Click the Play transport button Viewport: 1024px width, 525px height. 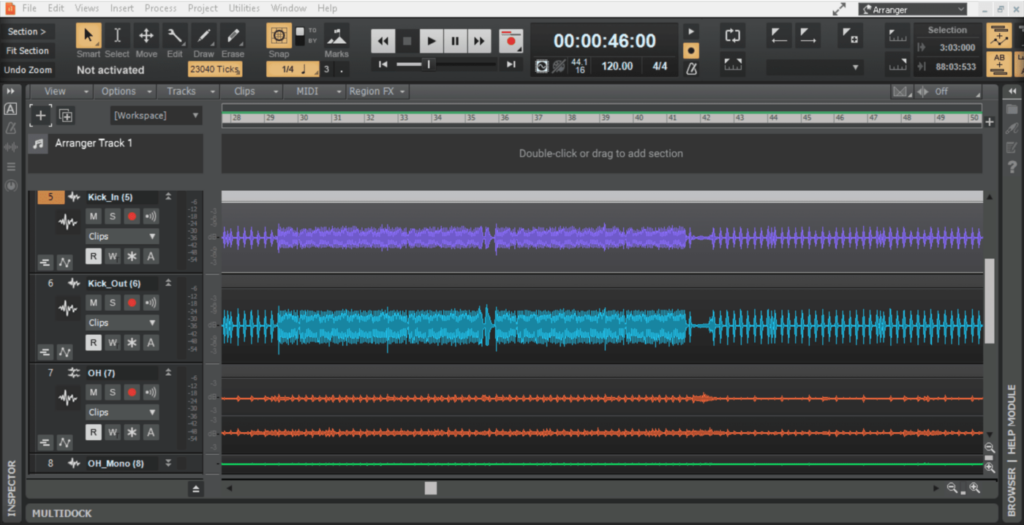431,41
